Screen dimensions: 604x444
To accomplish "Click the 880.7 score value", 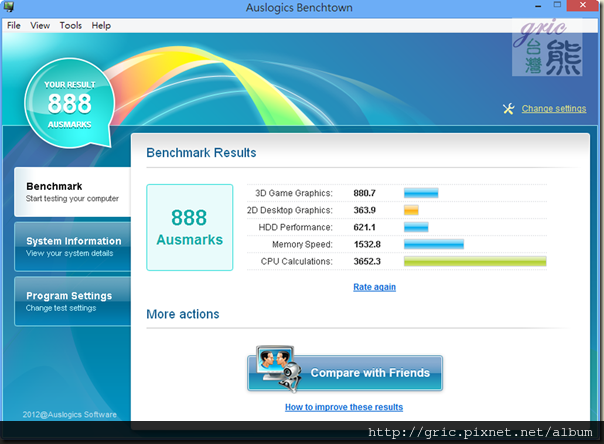I will tap(364, 193).
